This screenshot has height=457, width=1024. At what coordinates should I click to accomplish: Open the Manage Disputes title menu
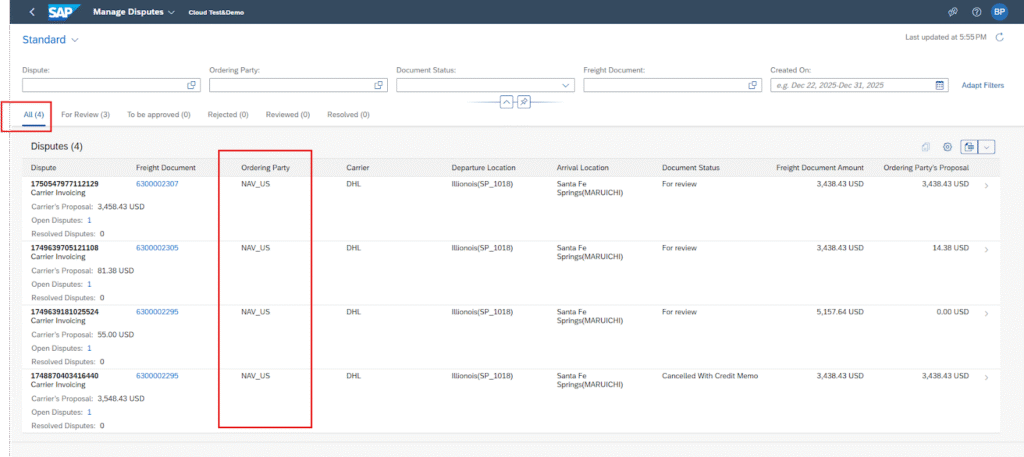click(x=134, y=12)
